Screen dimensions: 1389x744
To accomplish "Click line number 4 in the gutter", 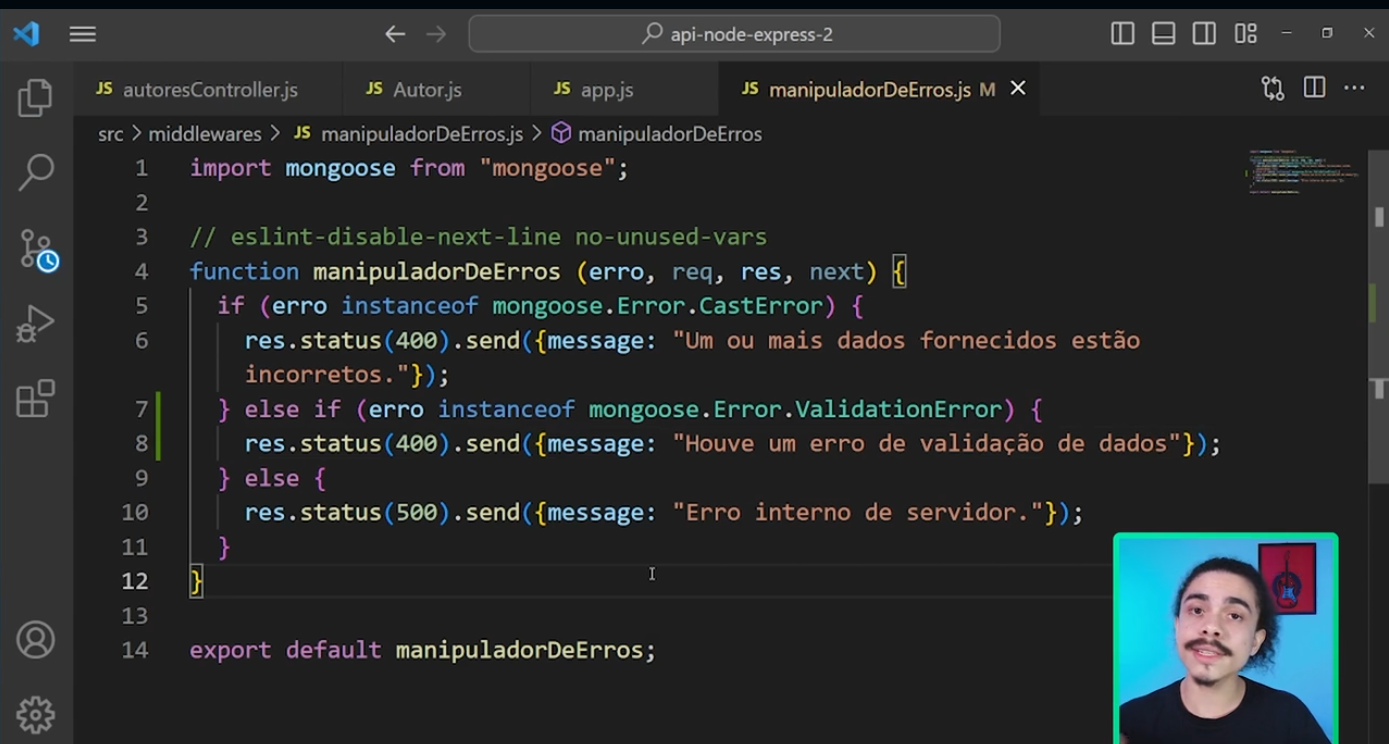I will [x=141, y=272].
